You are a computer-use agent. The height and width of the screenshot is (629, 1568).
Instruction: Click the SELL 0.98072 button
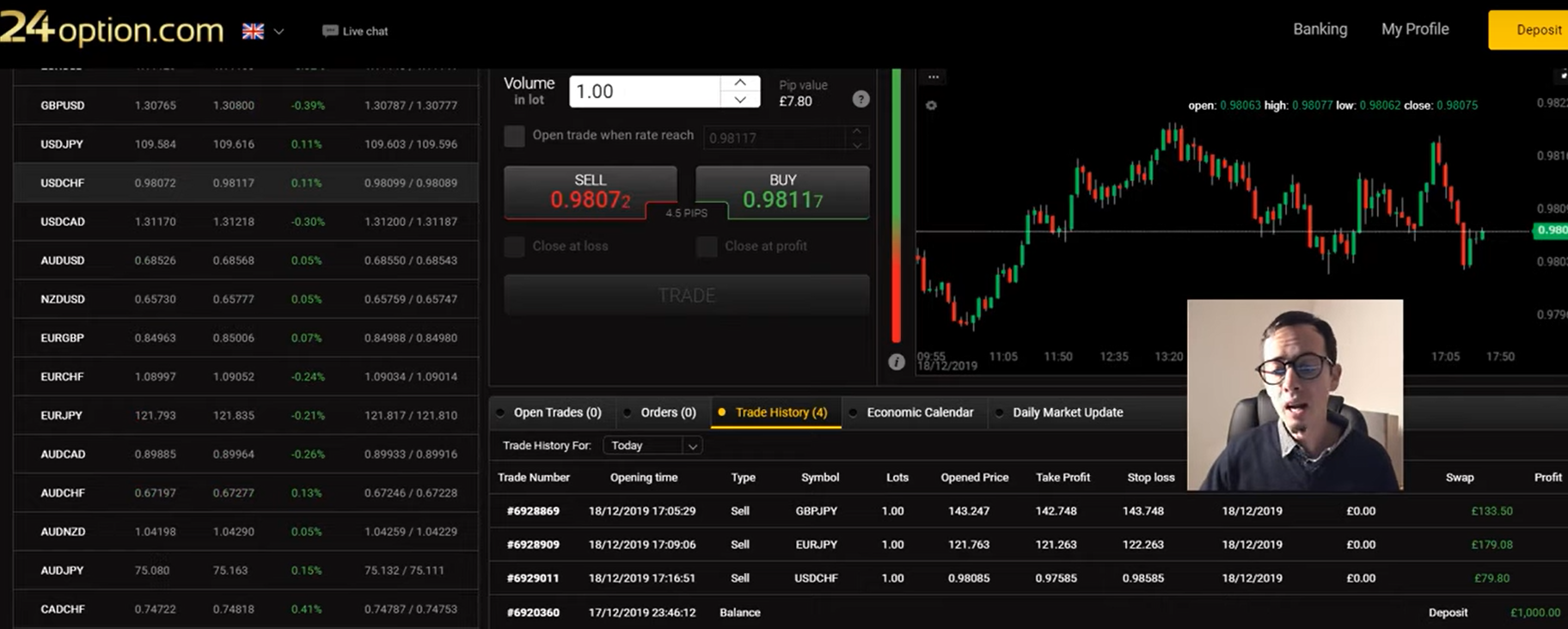click(591, 192)
